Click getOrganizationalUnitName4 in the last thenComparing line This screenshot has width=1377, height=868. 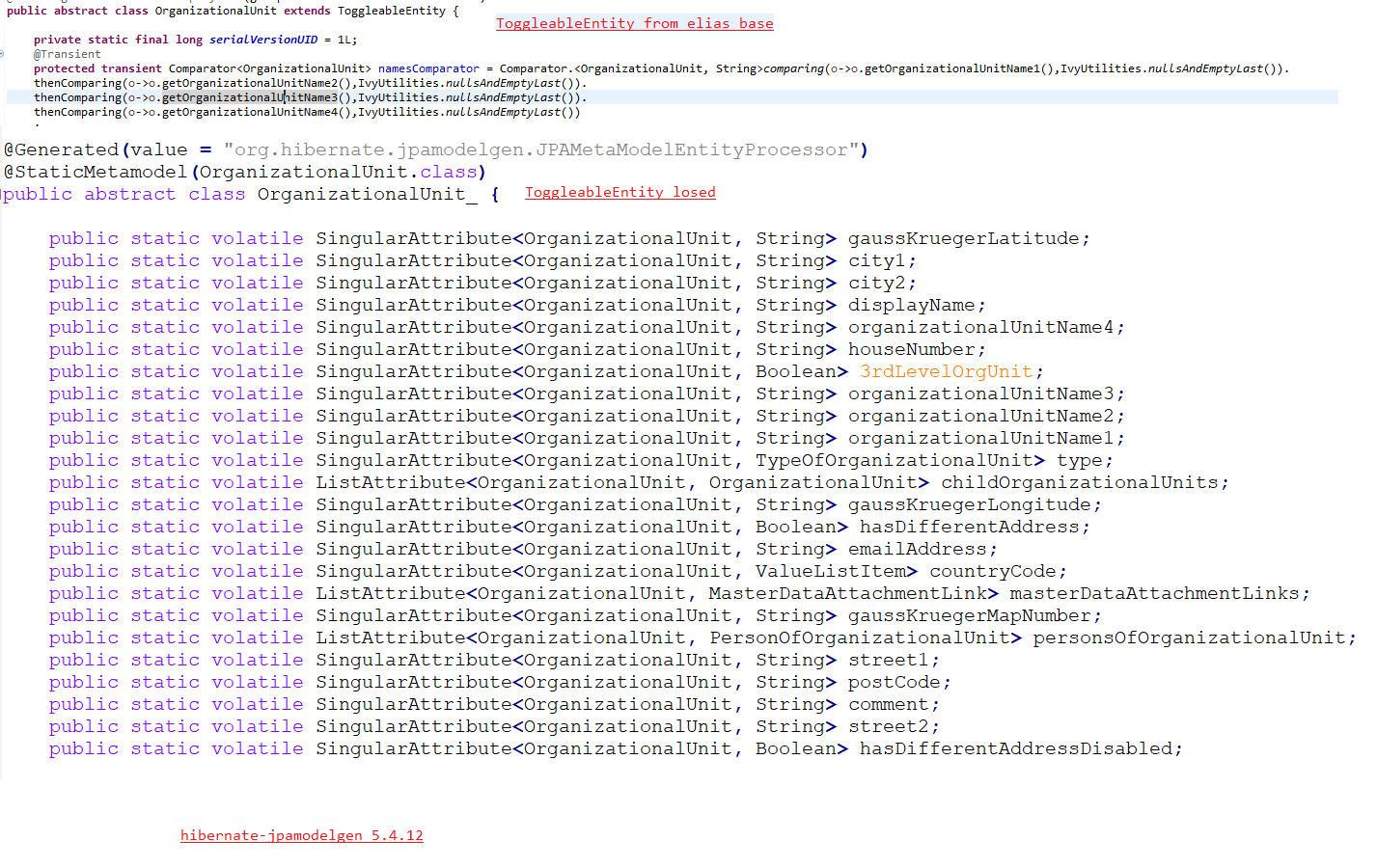(x=250, y=112)
